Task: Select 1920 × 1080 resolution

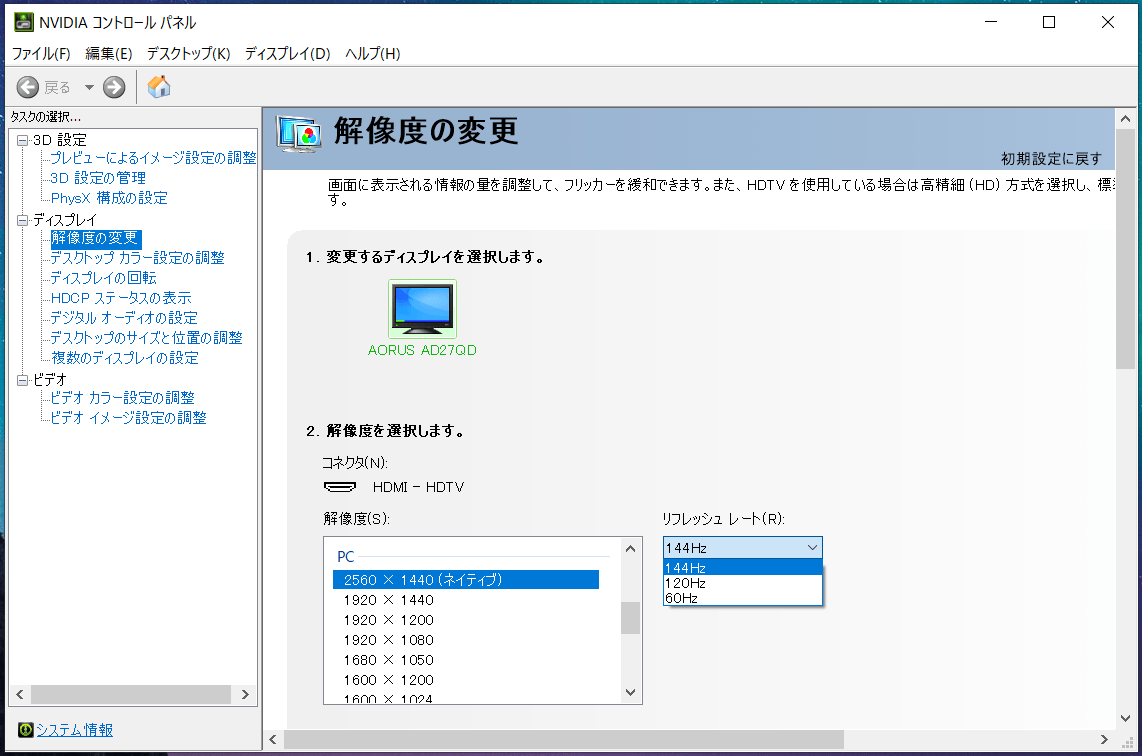Action: point(465,640)
